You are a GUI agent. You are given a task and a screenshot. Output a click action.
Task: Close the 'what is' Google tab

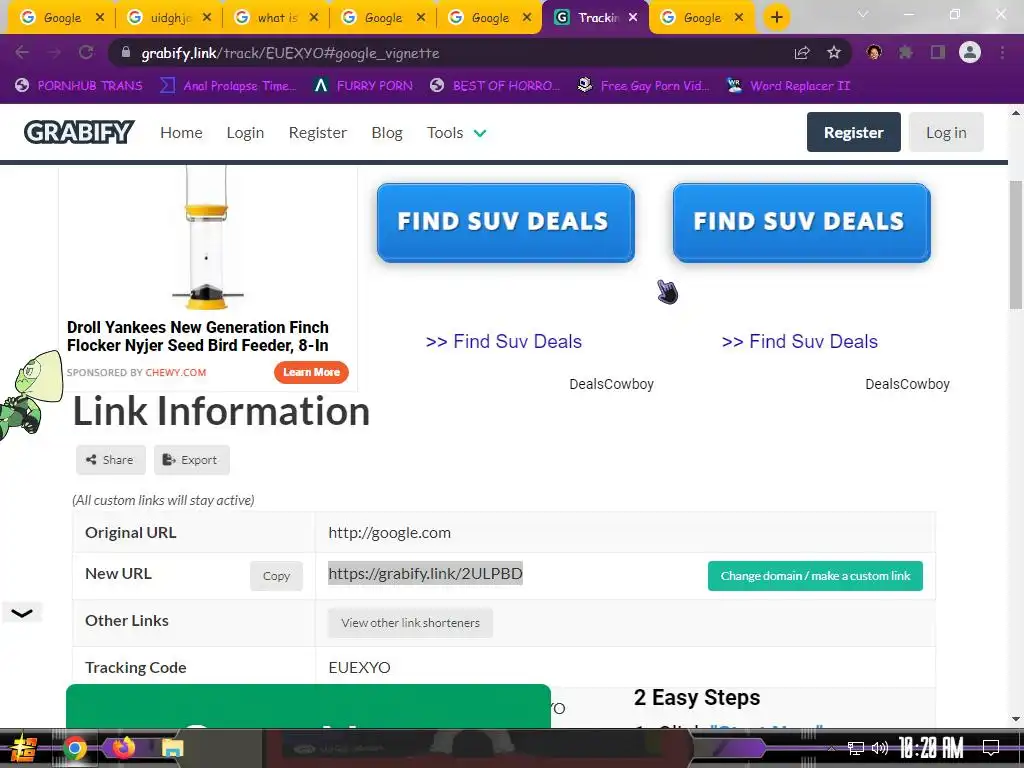(313, 18)
